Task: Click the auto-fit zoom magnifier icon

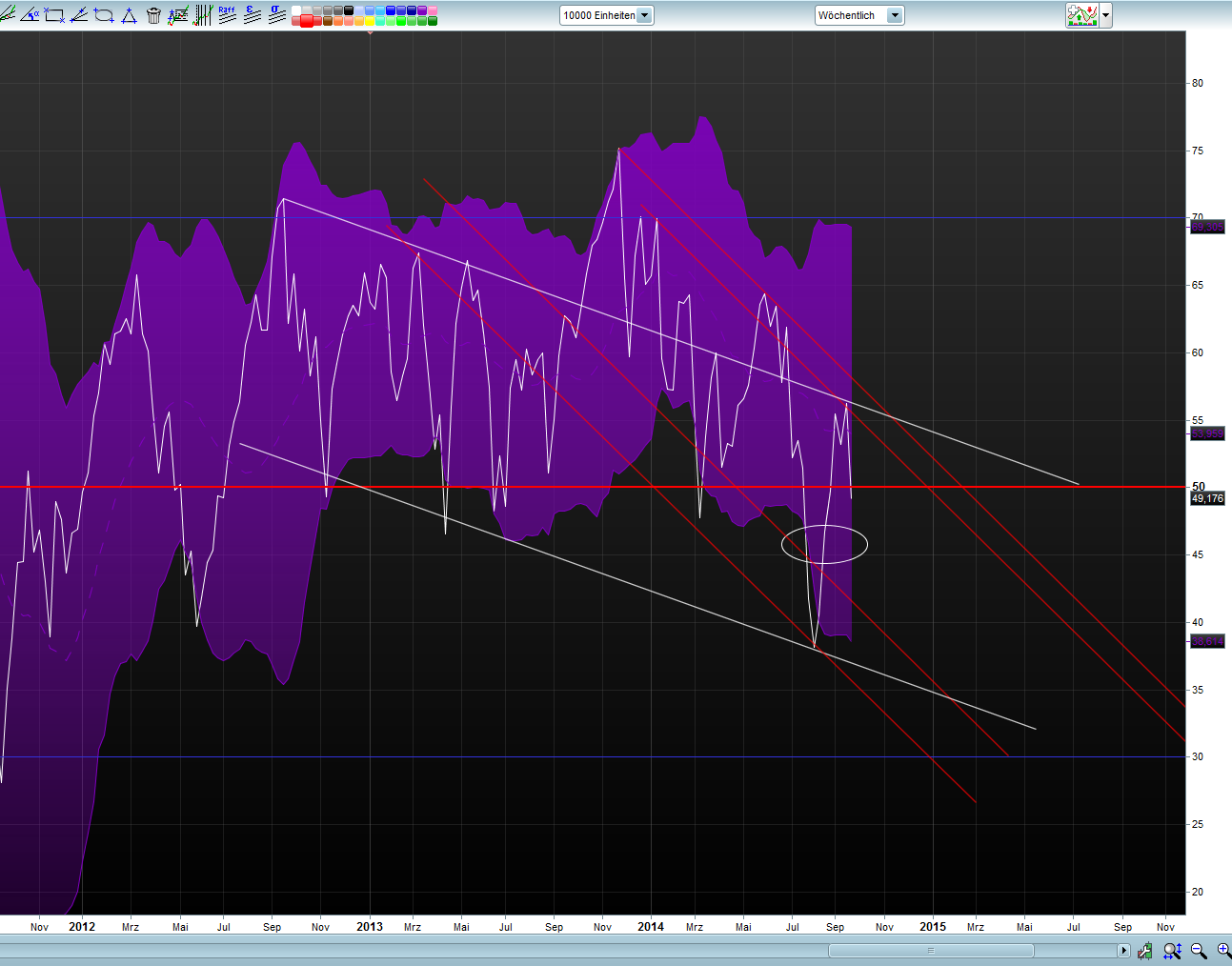Action: 1172,951
